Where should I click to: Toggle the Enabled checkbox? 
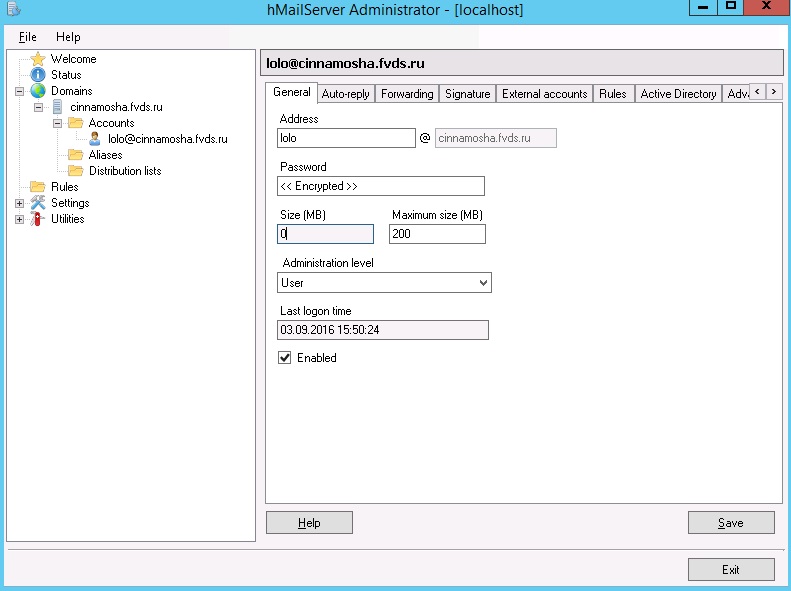point(285,358)
